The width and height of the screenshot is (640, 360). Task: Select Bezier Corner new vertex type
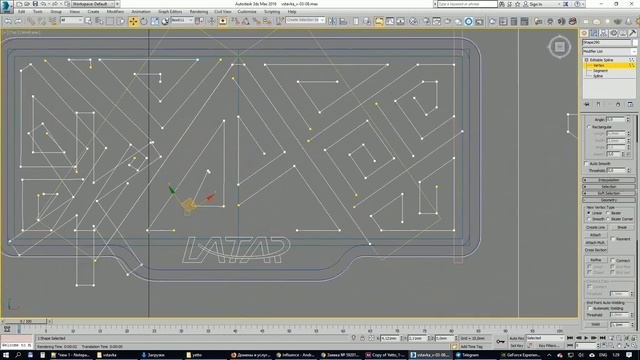(607, 219)
